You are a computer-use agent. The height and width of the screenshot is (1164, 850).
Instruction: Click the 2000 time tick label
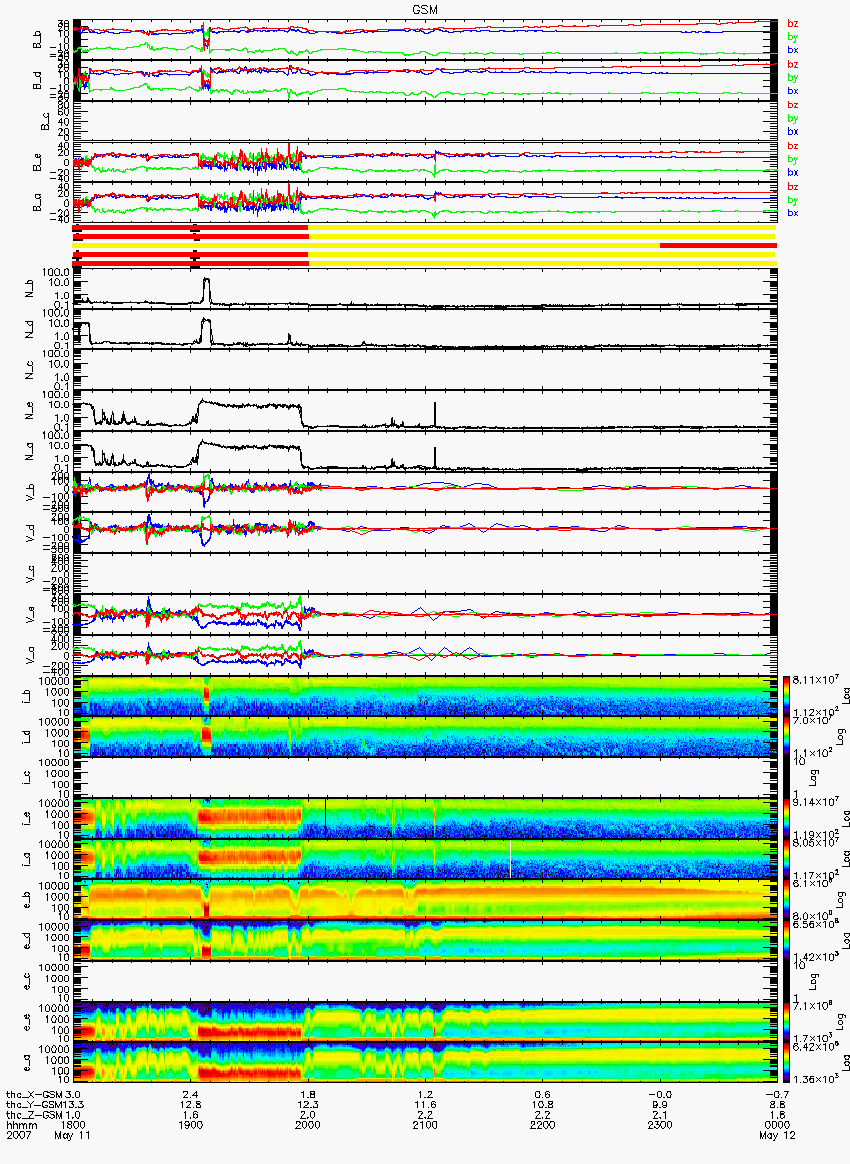click(307, 1125)
